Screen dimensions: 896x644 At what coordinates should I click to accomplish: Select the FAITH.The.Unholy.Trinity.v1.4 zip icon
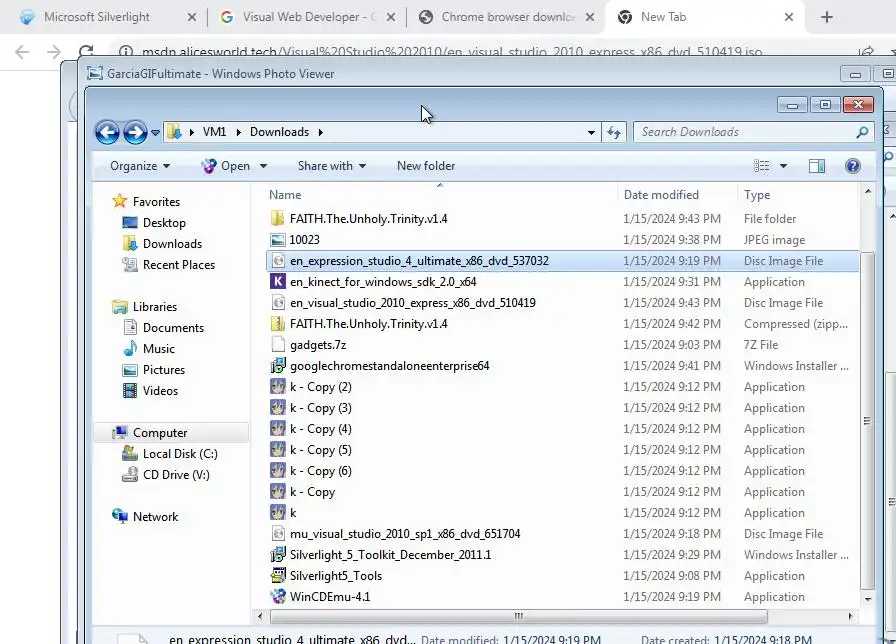pyautogui.click(x=278, y=324)
